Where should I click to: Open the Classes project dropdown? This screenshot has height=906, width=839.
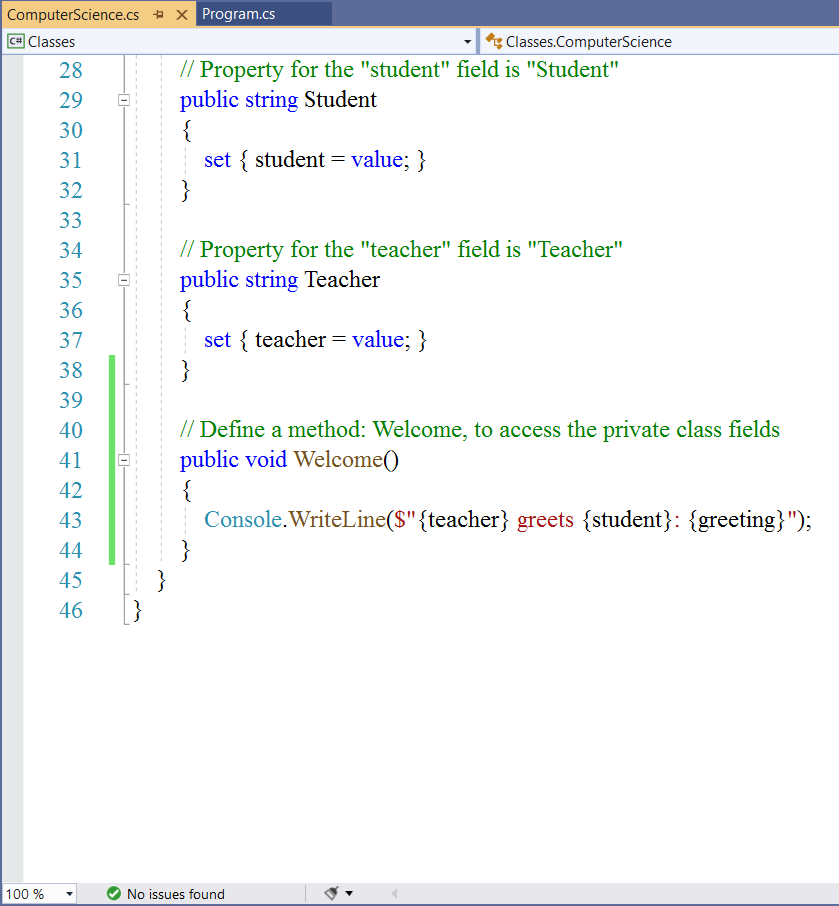(x=468, y=42)
